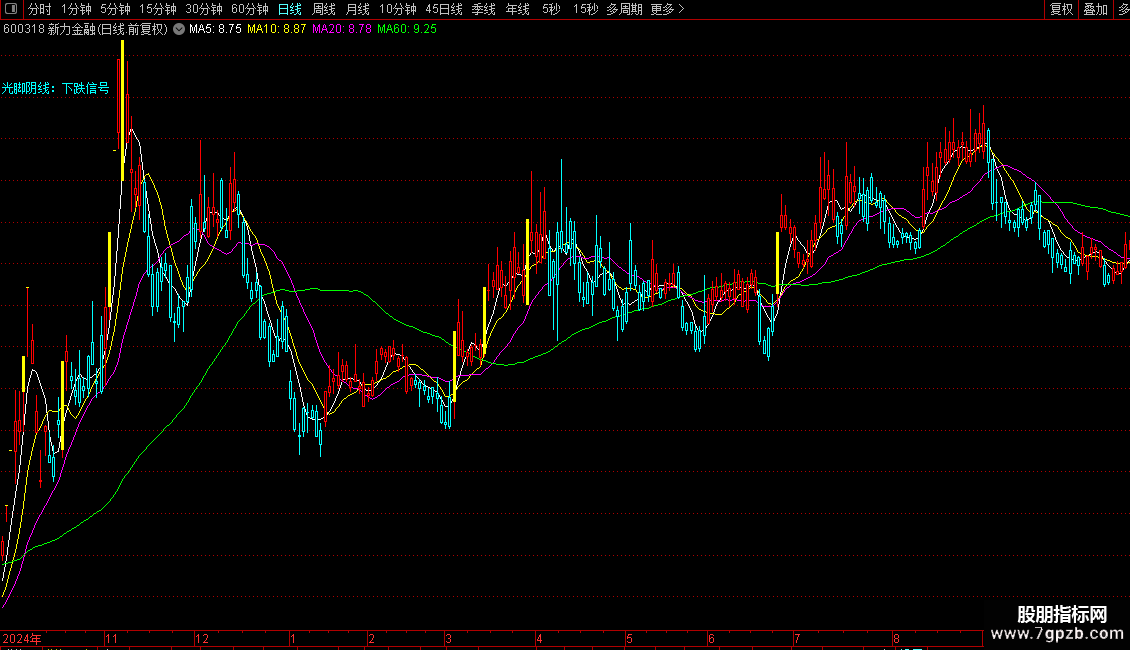Click the round arrow icon beside stock name
The image size is (1130, 650).
click(x=179, y=29)
